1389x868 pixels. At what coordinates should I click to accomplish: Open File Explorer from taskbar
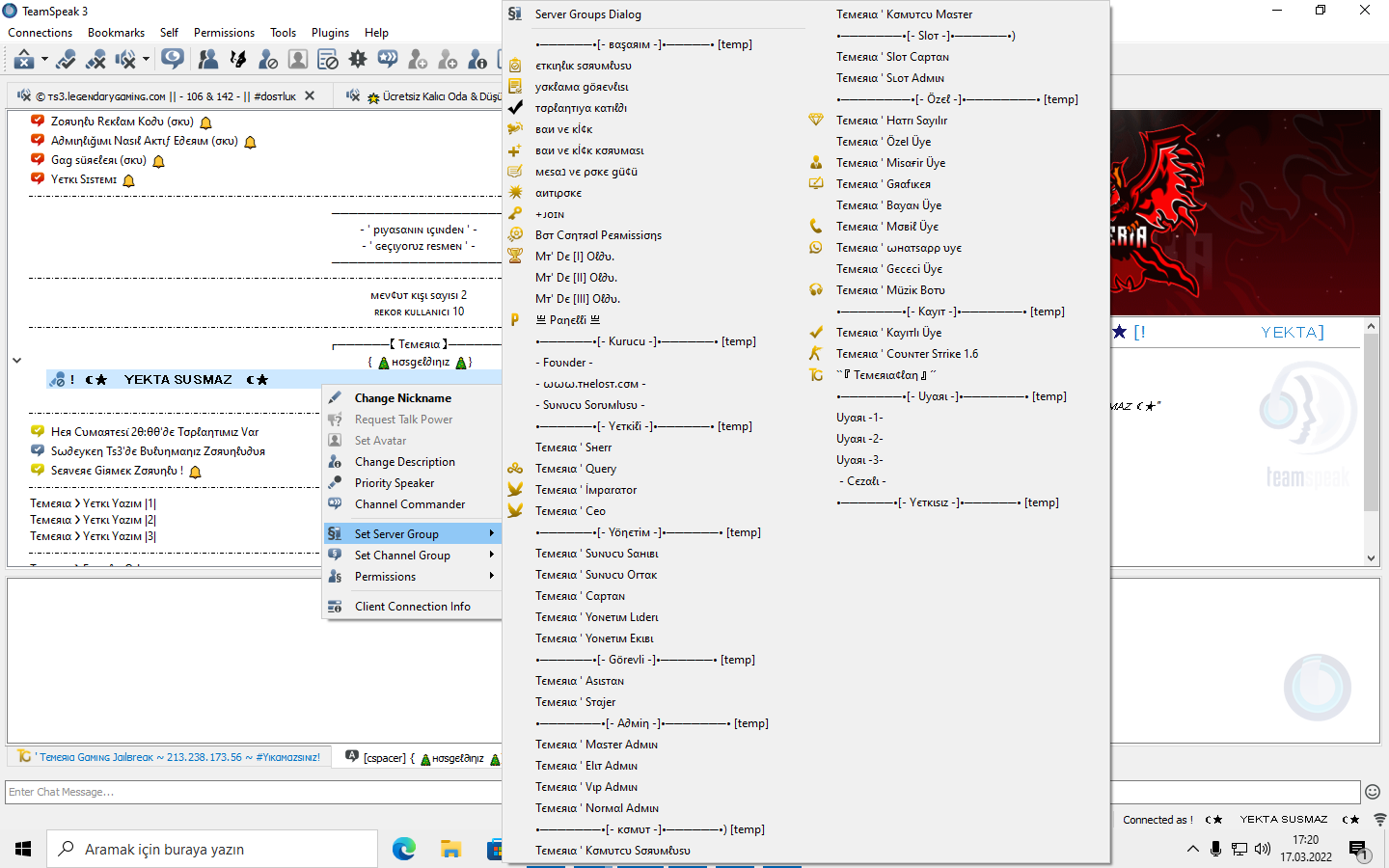click(451, 849)
